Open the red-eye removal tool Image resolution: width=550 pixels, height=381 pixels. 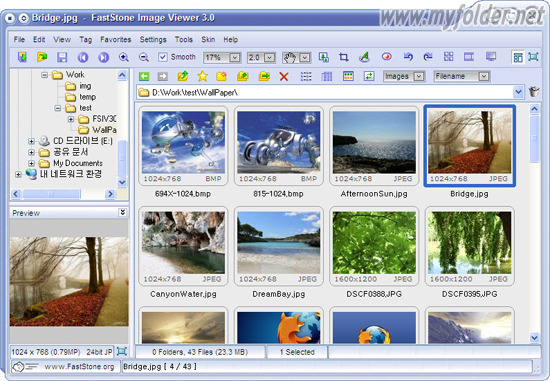click(x=387, y=56)
